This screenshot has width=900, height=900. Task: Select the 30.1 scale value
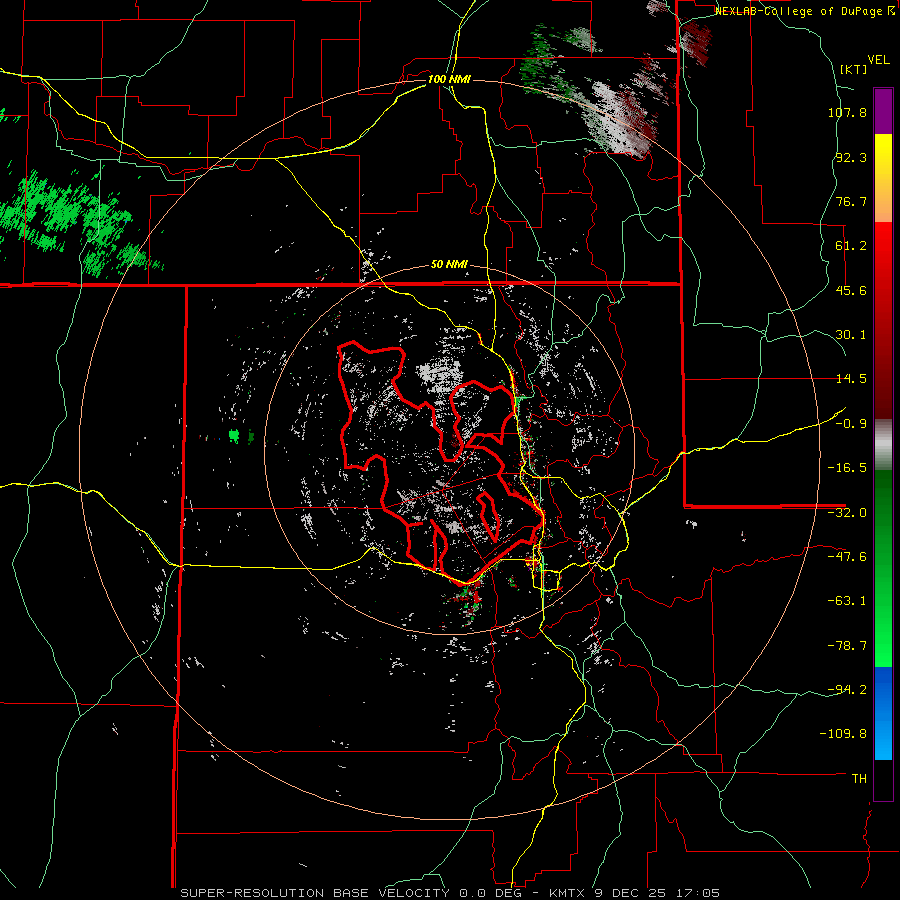click(851, 335)
